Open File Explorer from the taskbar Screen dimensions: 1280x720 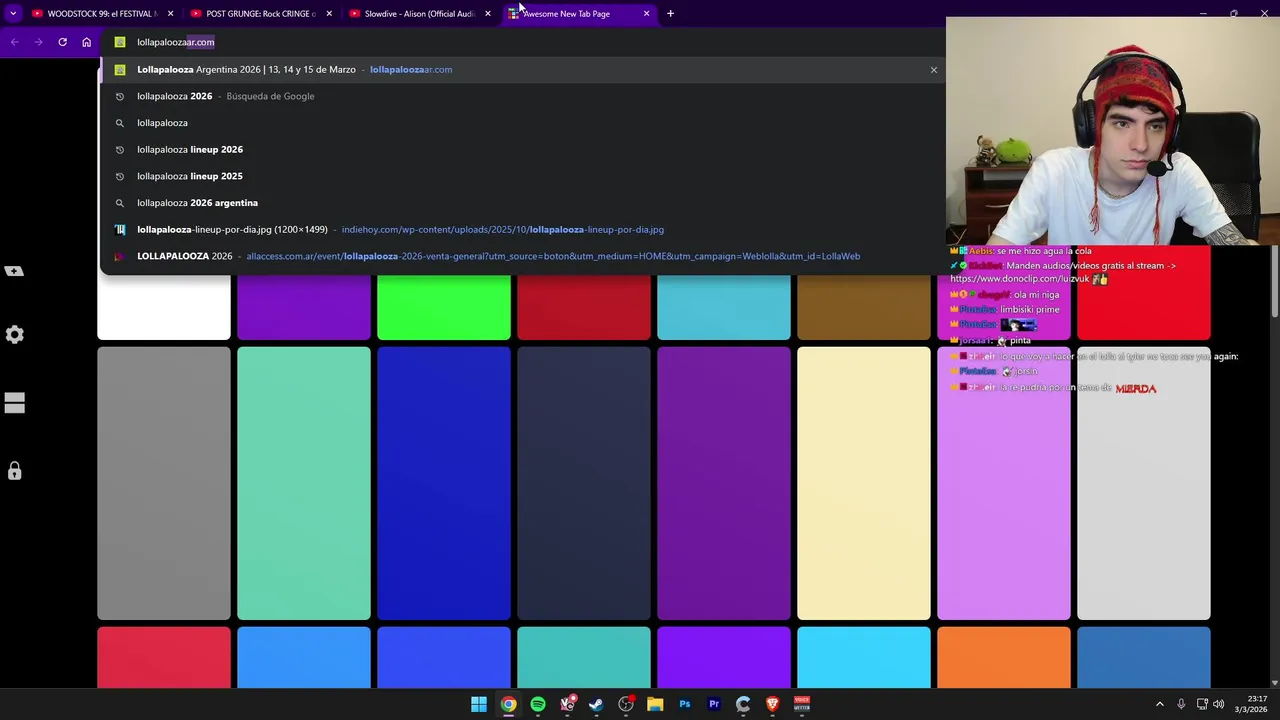click(x=655, y=704)
